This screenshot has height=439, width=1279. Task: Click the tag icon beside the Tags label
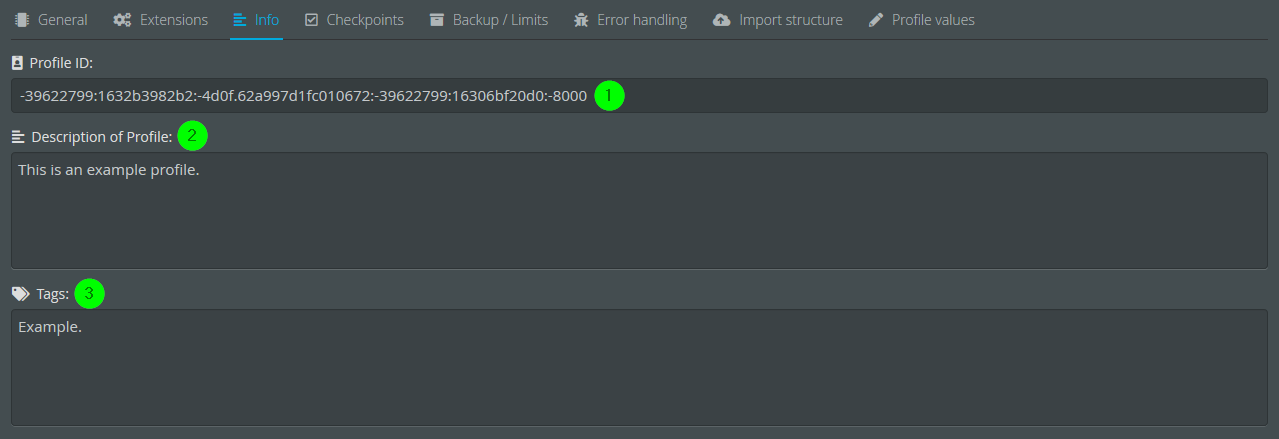[20, 294]
